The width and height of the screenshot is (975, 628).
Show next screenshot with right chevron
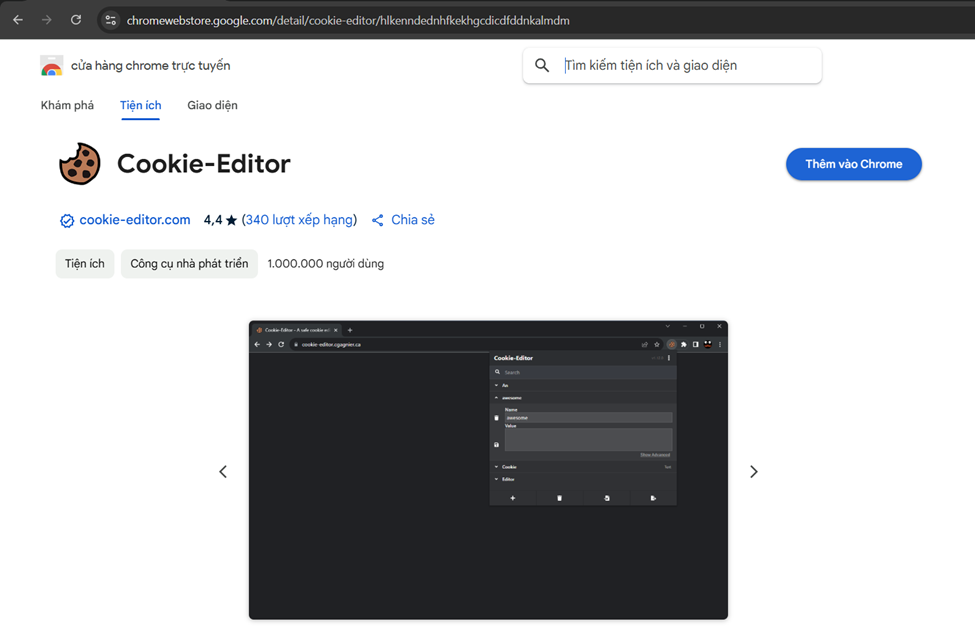754,472
